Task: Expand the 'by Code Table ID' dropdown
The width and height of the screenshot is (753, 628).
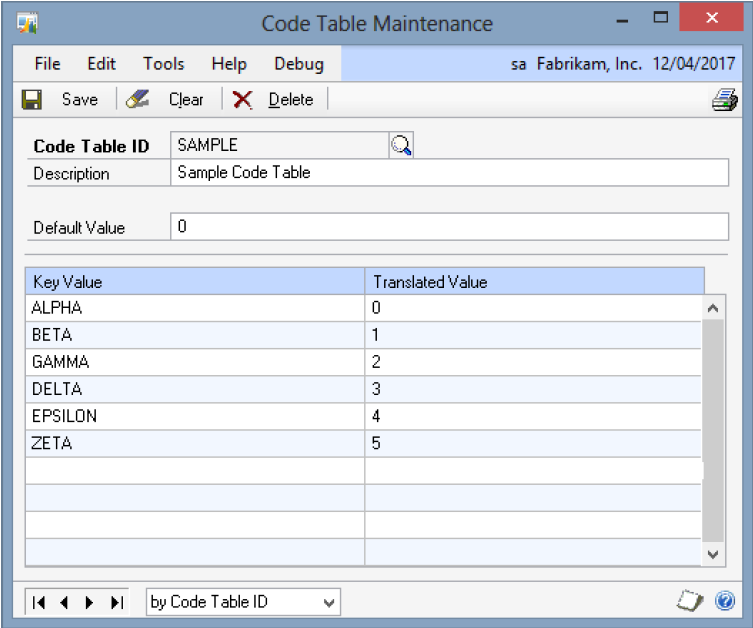Action: tap(330, 602)
